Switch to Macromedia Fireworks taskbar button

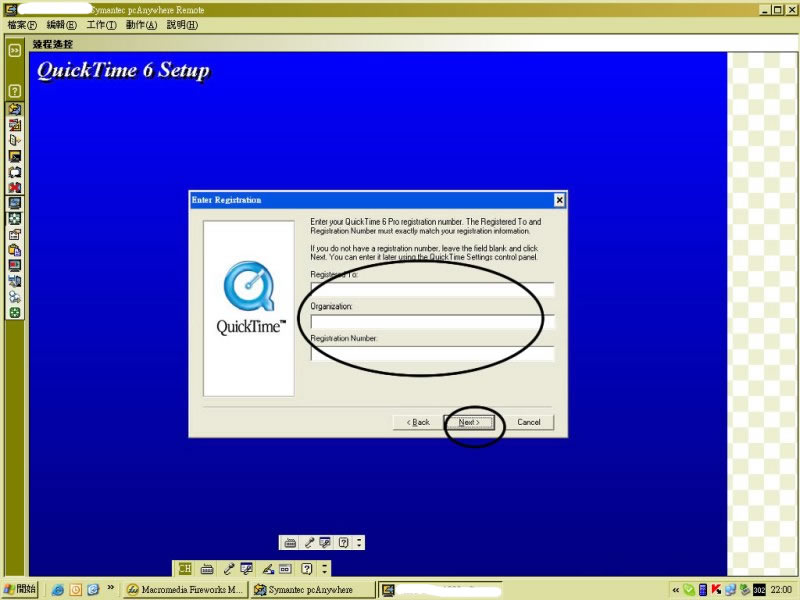185,590
